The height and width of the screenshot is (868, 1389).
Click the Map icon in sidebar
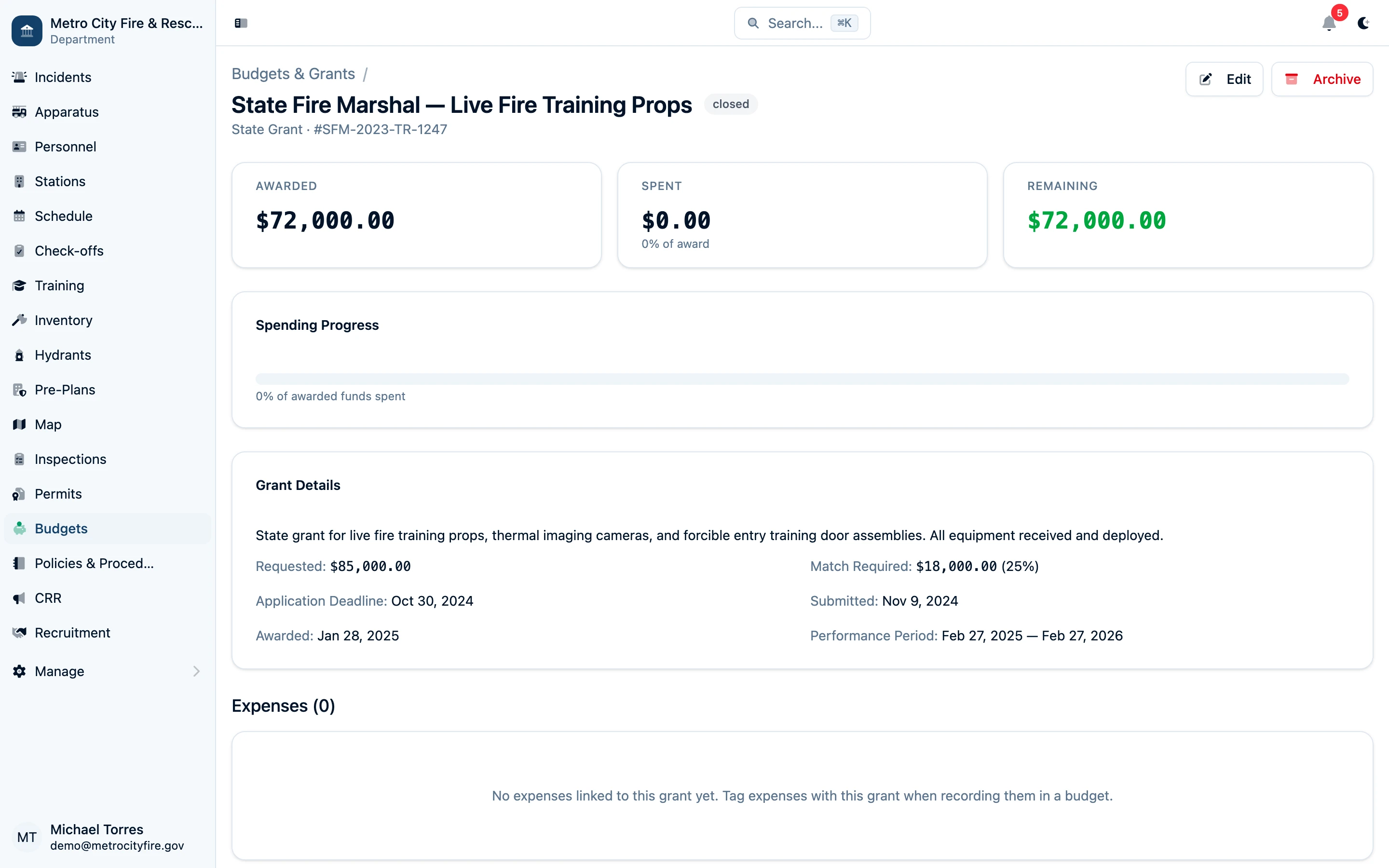(19, 425)
